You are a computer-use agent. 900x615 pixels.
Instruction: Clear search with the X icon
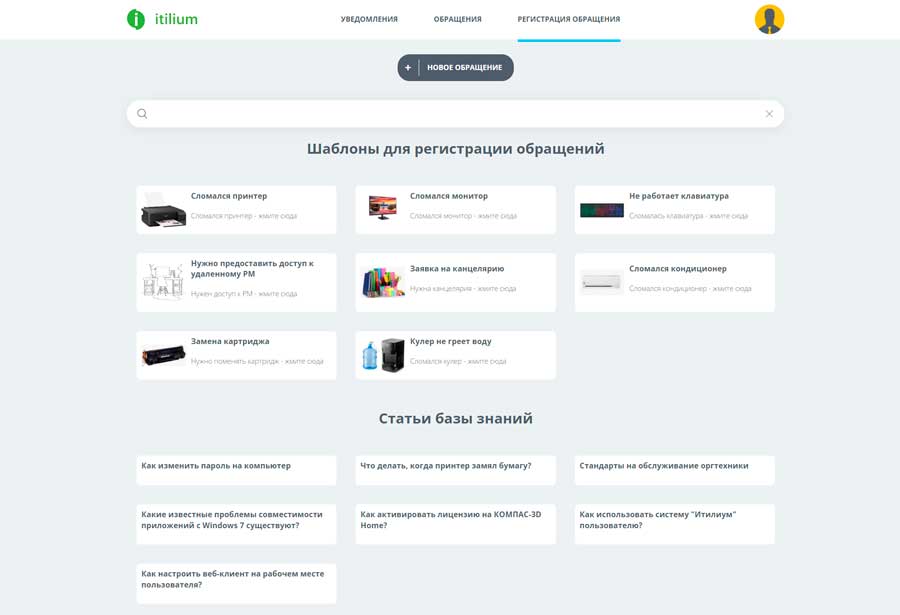click(769, 114)
